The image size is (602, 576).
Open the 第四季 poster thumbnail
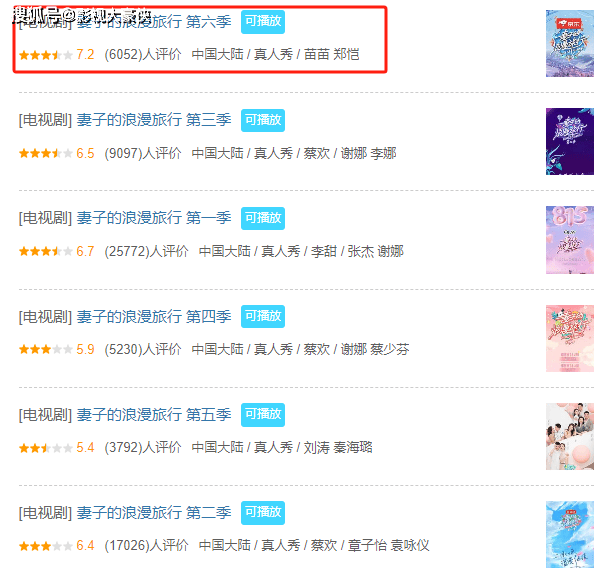[570, 338]
